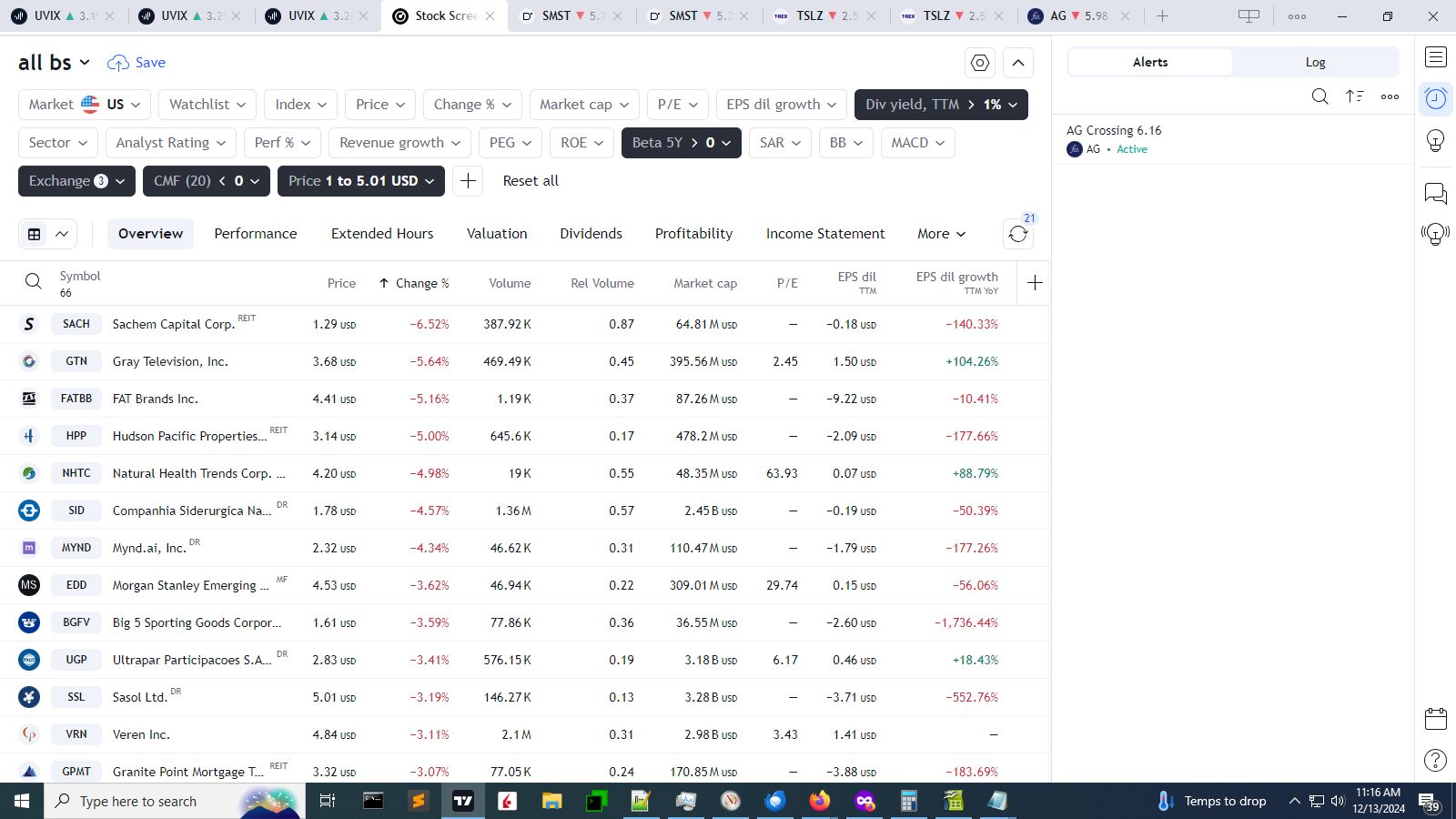Screen dimensions: 1456x819
Task: Expand the More column sets dropdown
Action: [x=941, y=234]
